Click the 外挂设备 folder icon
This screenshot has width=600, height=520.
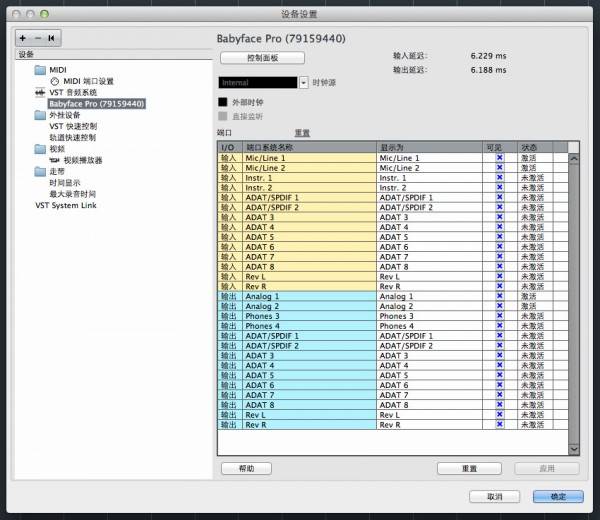coord(40,115)
